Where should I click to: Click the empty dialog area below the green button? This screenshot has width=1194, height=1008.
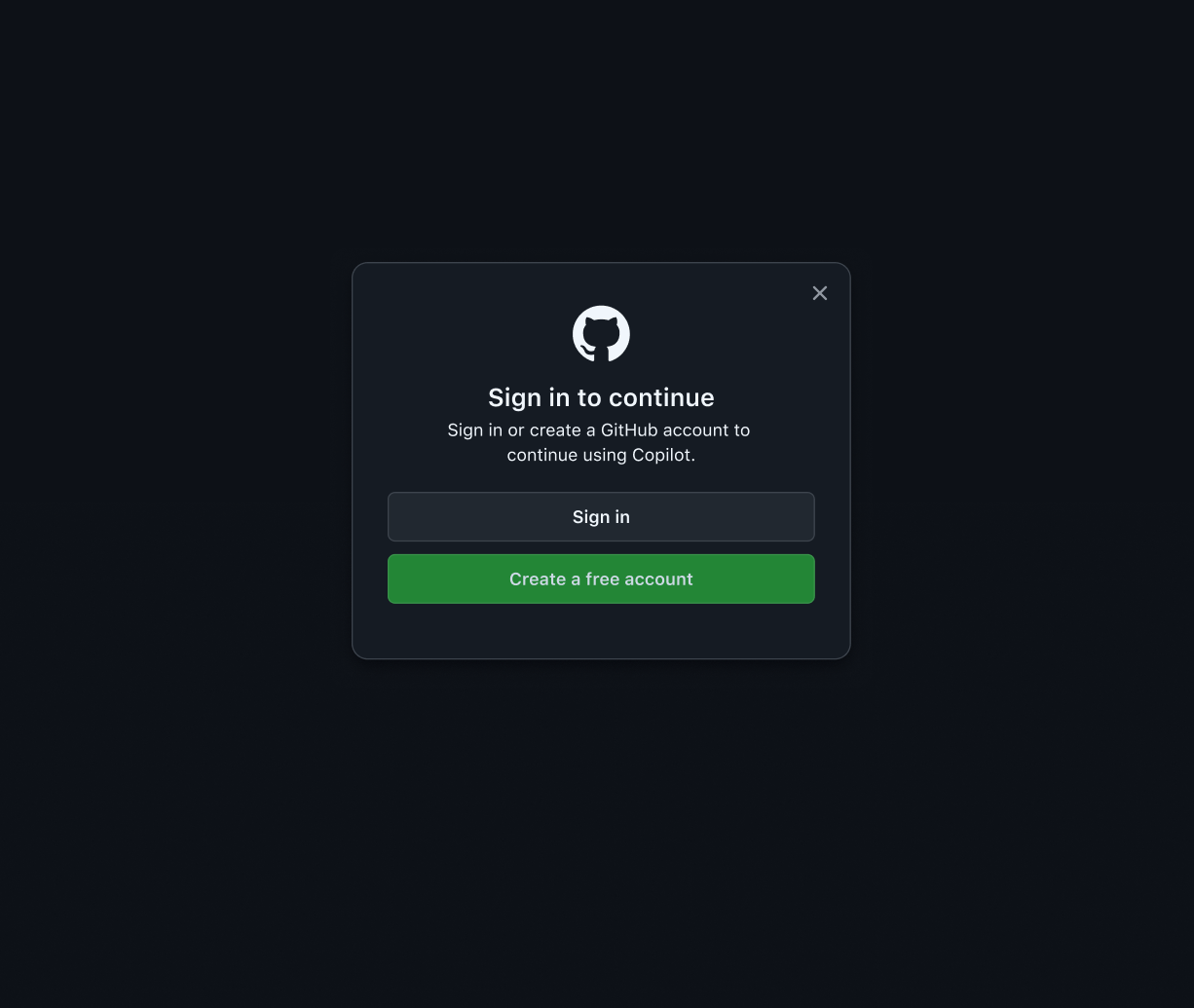pyautogui.click(x=601, y=631)
